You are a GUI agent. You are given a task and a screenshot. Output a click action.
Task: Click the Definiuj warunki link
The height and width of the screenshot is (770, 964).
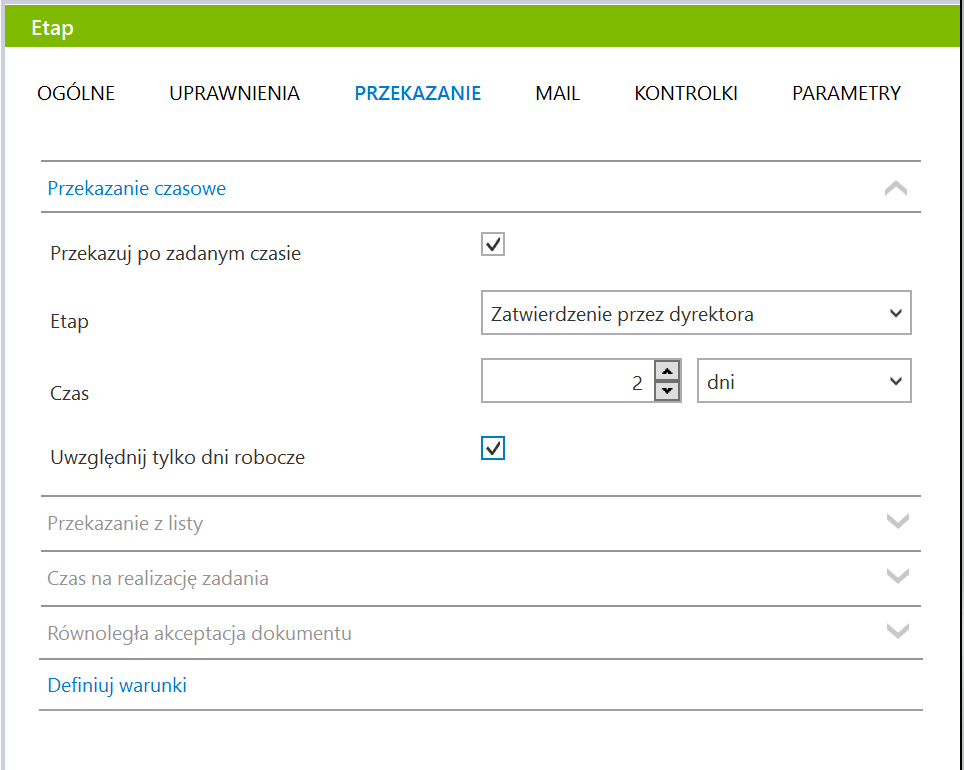tap(117, 685)
